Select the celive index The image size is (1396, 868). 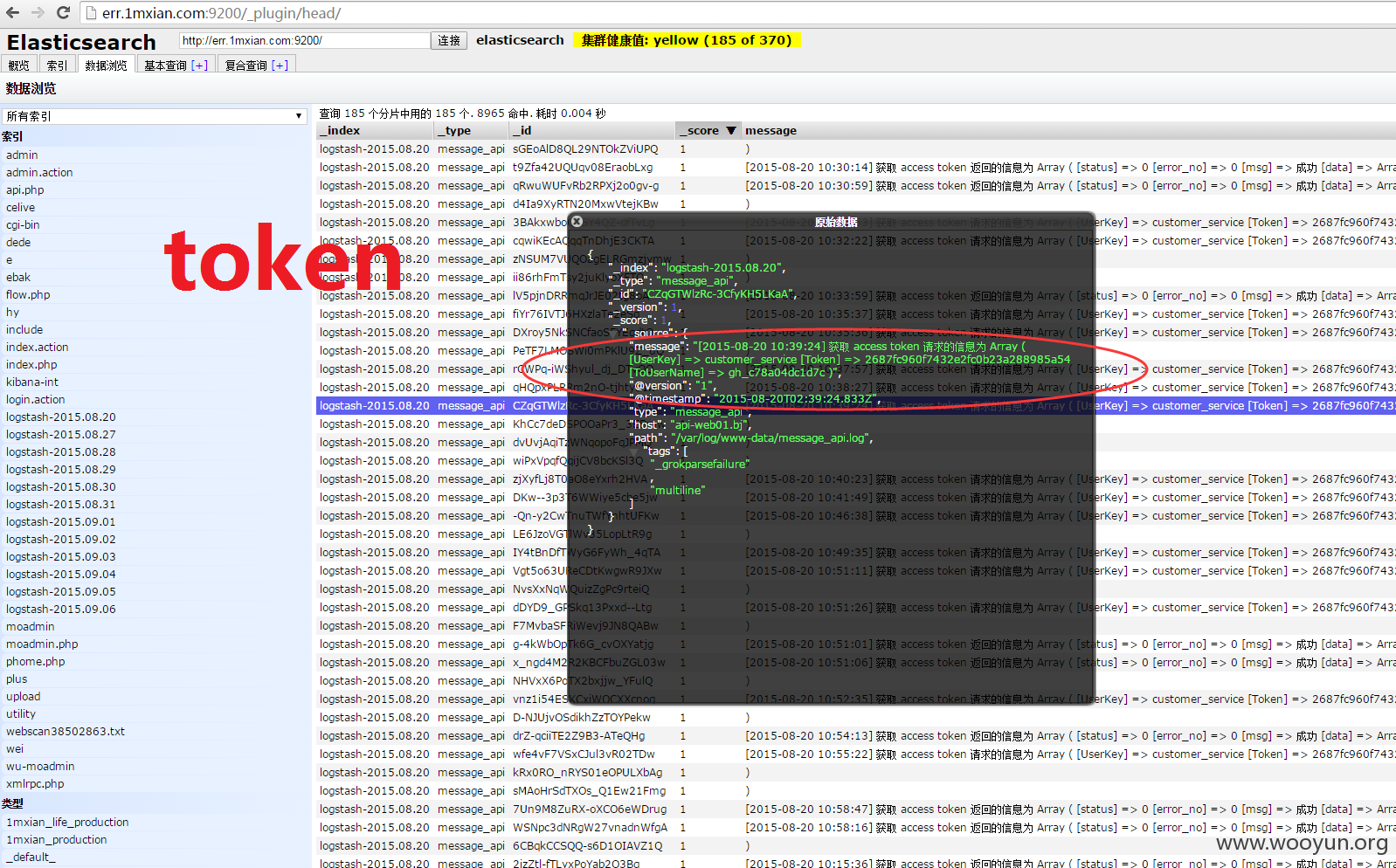pos(20,208)
